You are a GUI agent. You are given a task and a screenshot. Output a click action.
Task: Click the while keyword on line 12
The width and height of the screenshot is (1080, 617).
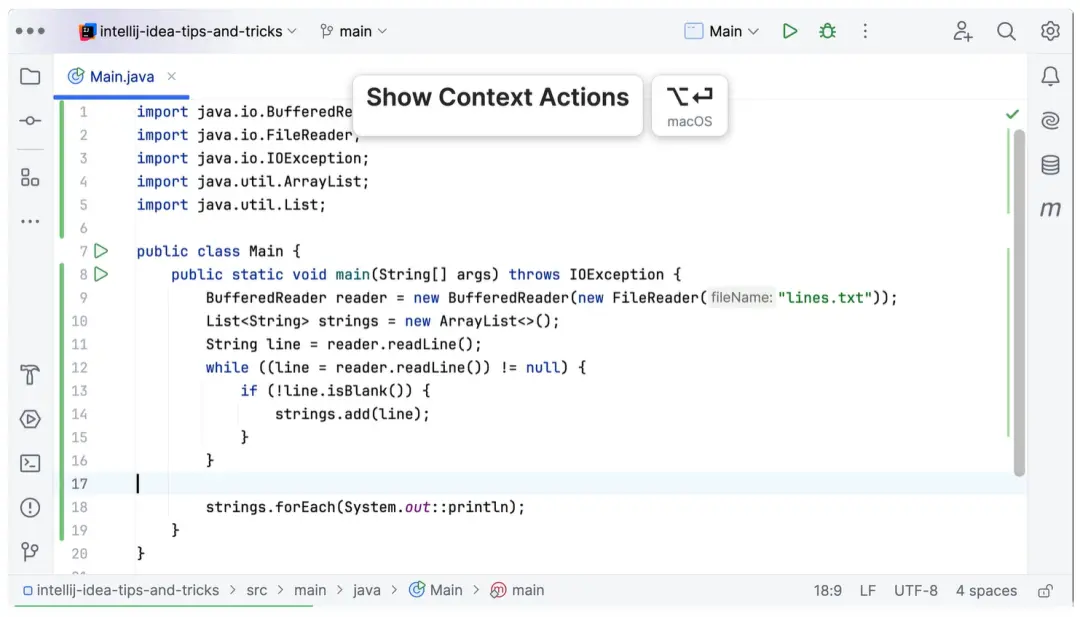[227, 368]
